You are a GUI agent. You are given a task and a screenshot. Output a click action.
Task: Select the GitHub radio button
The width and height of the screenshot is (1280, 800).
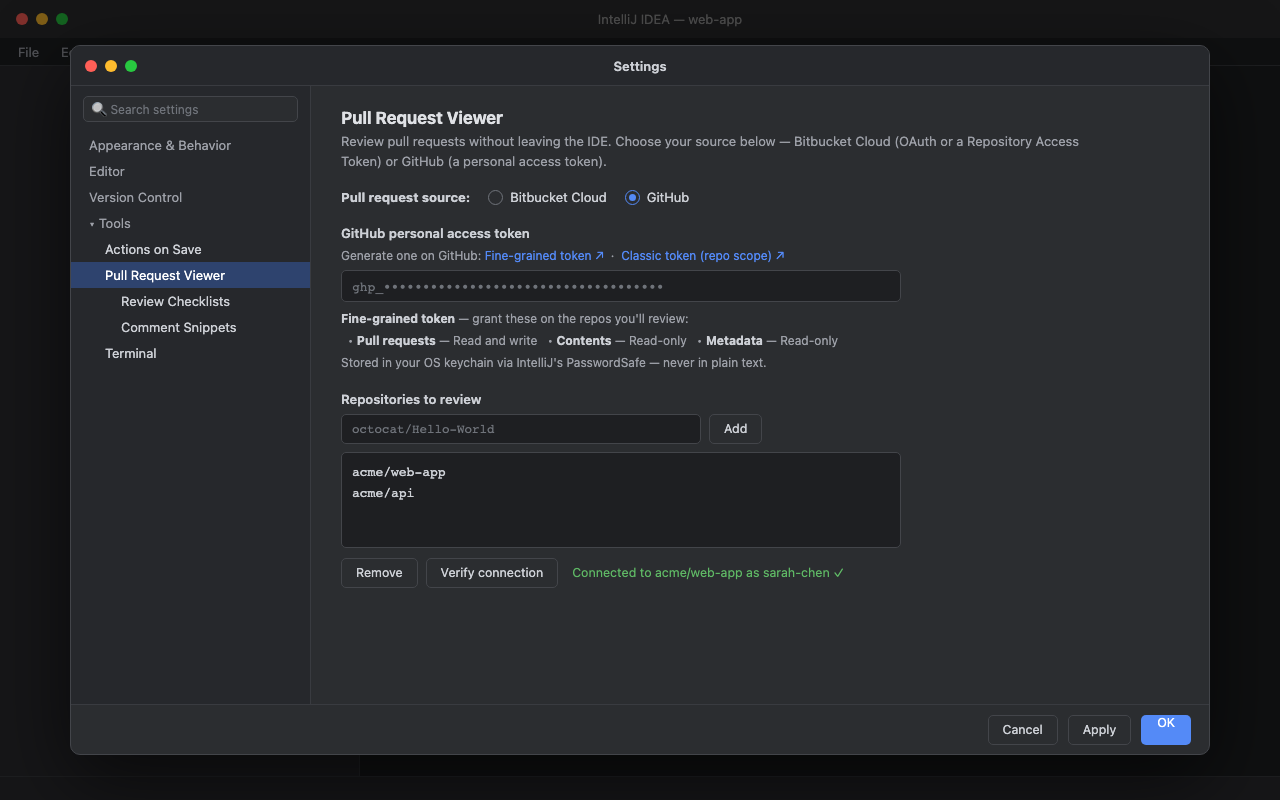point(632,198)
